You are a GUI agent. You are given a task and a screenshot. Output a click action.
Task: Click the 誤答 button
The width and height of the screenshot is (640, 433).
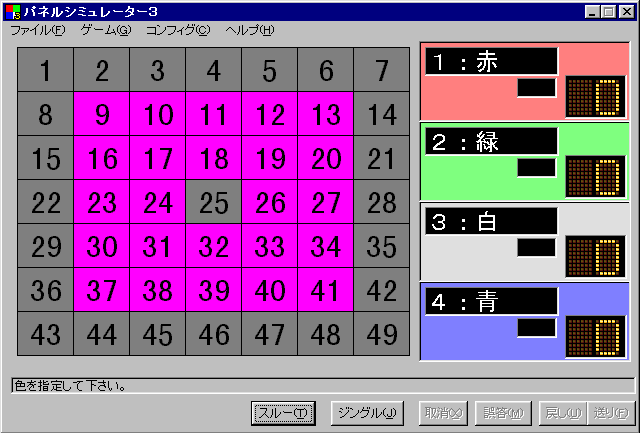503,413
